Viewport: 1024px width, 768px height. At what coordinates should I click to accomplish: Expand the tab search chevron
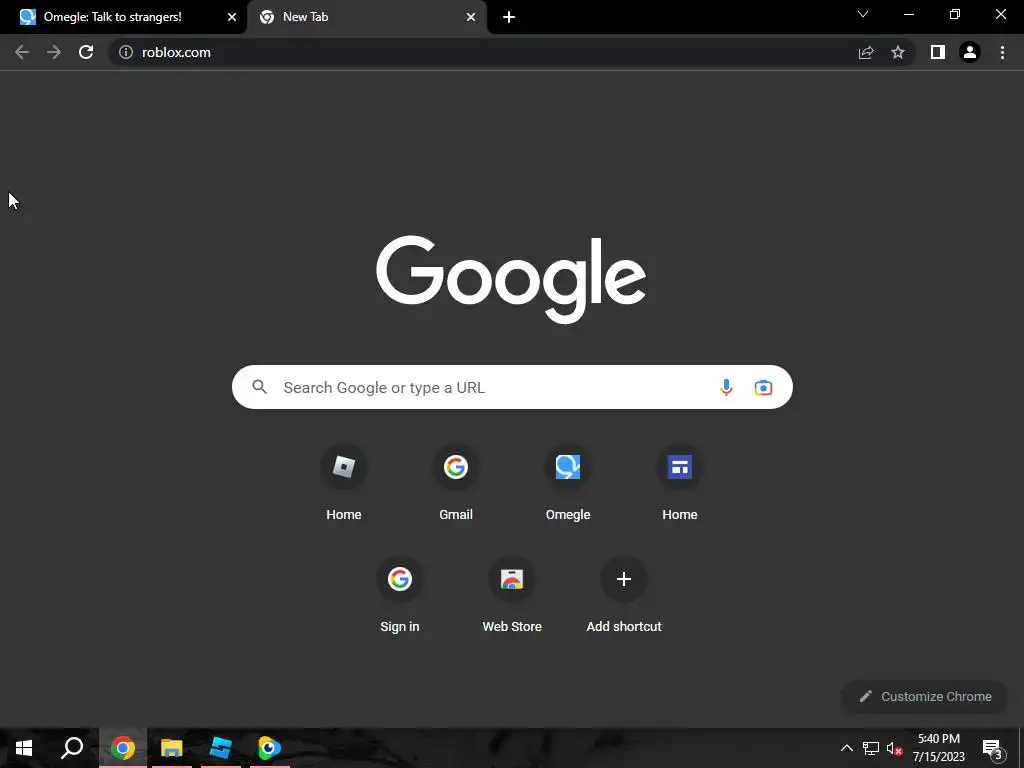point(863,14)
